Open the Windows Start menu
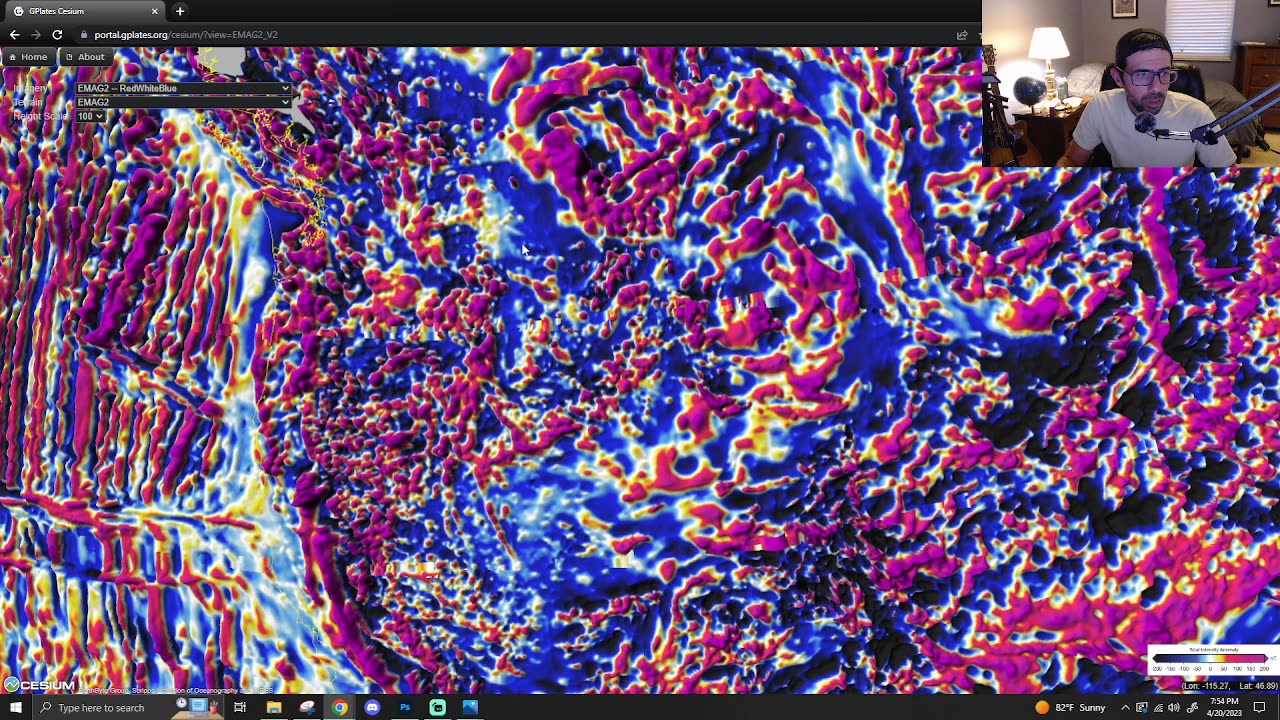Image resolution: width=1280 pixels, height=720 pixels. 15,708
